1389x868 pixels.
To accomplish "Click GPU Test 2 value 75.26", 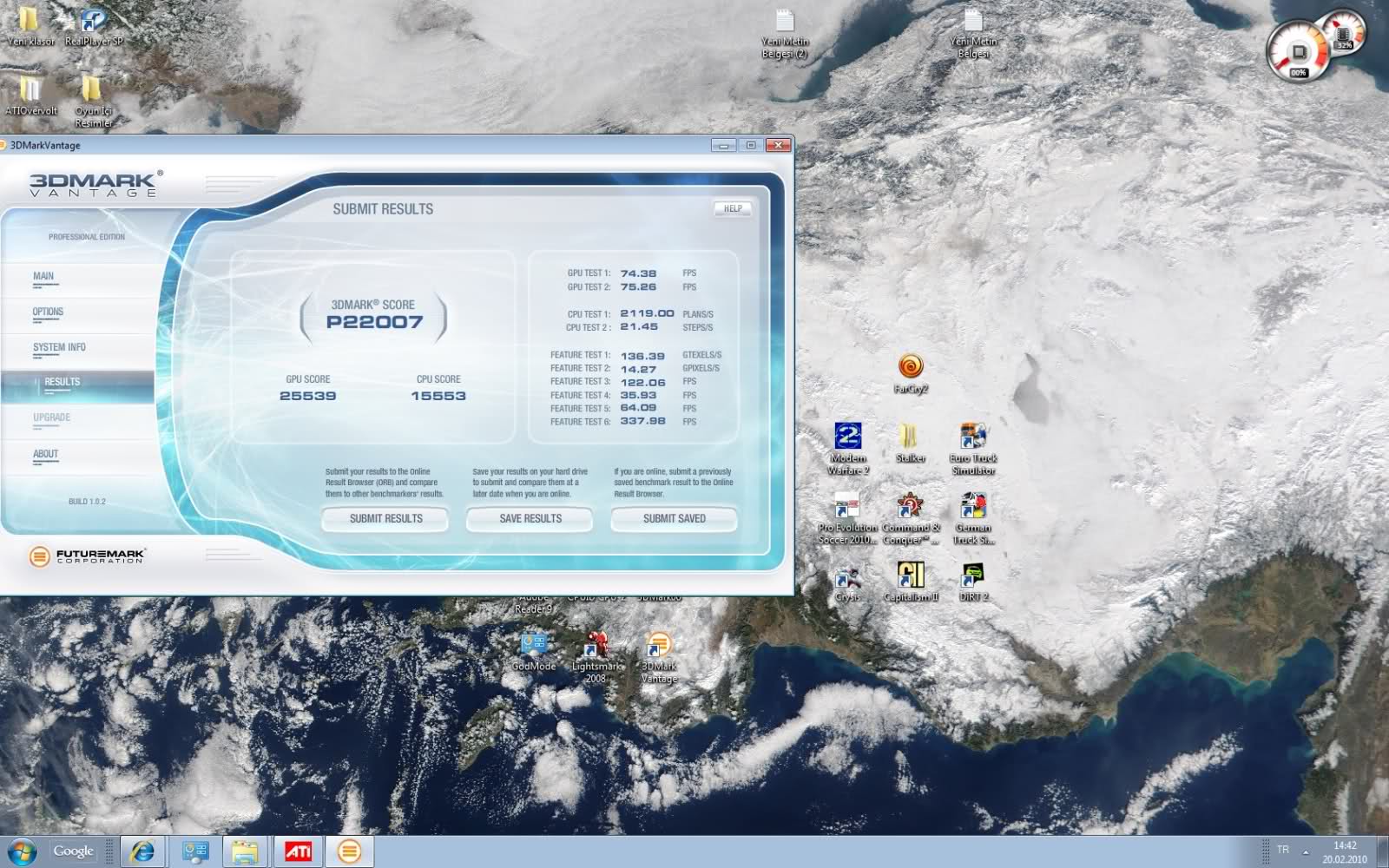I will coord(638,287).
